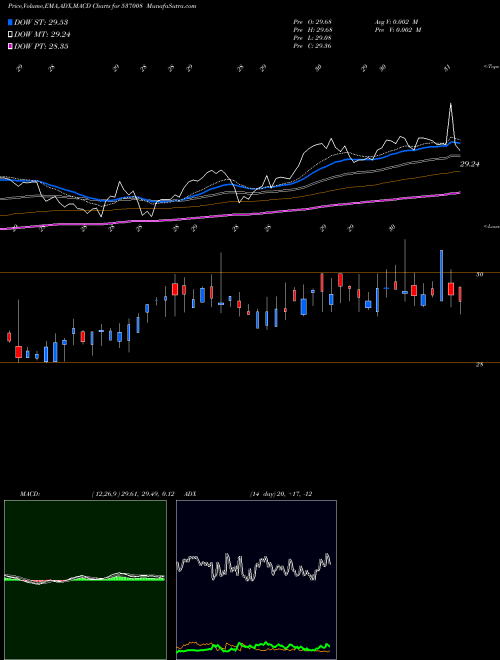The height and width of the screenshot is (660, 500).
Task: Select the 'DOW PT: 28.35' legend text
Action: [41, 46]
